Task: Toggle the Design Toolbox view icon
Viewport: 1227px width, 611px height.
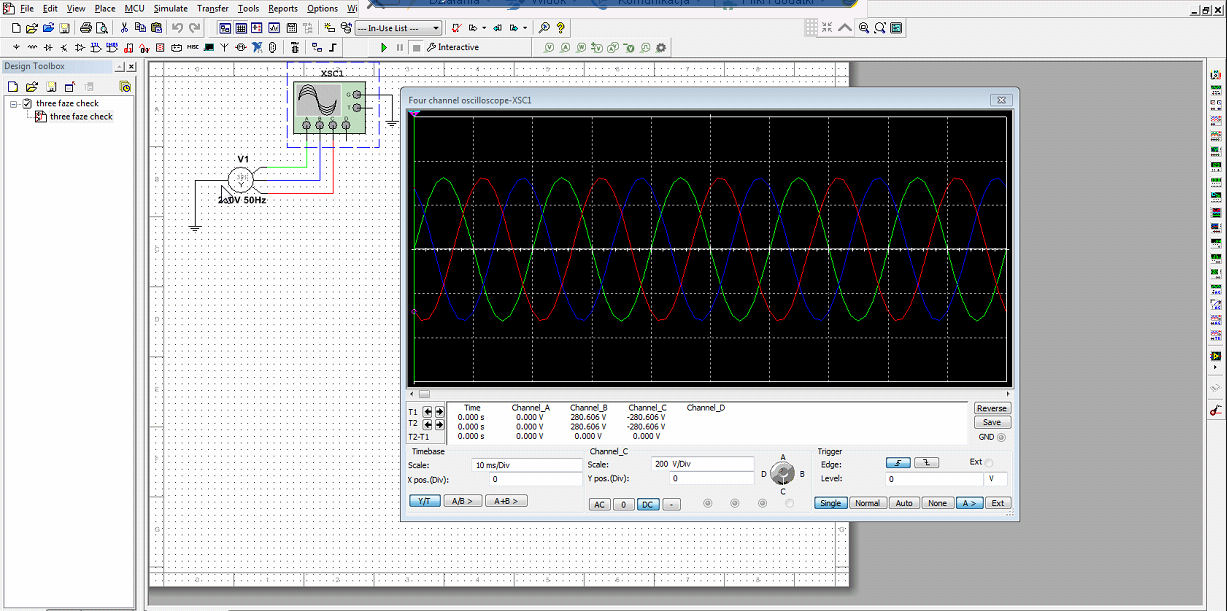Action: tap(224, 28)
